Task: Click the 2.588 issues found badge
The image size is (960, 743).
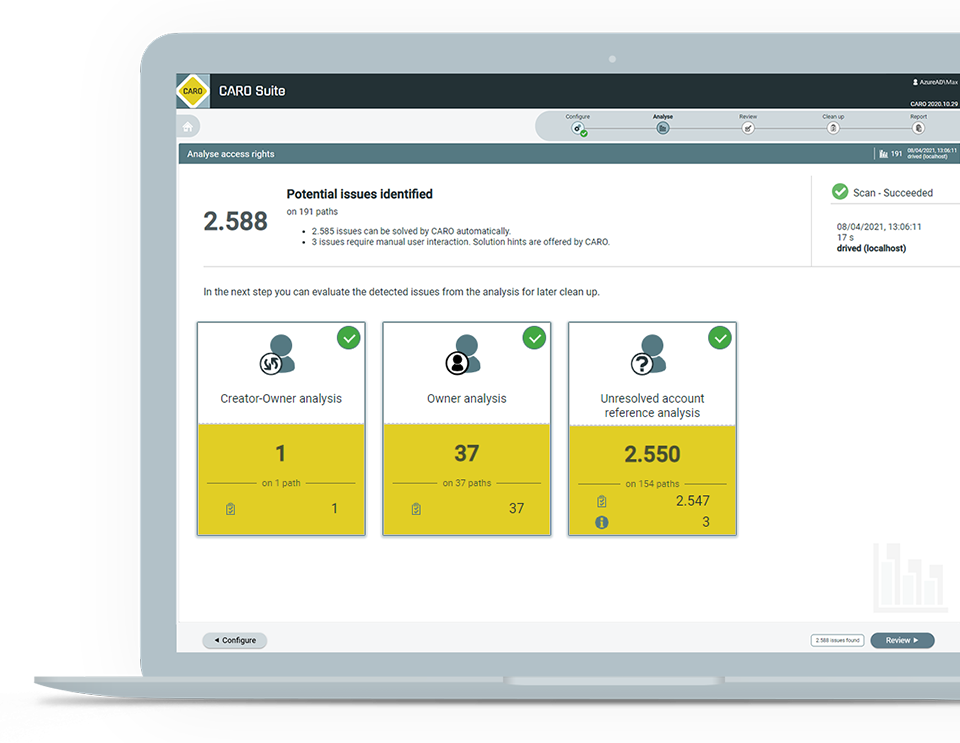Action: (838, 640)
